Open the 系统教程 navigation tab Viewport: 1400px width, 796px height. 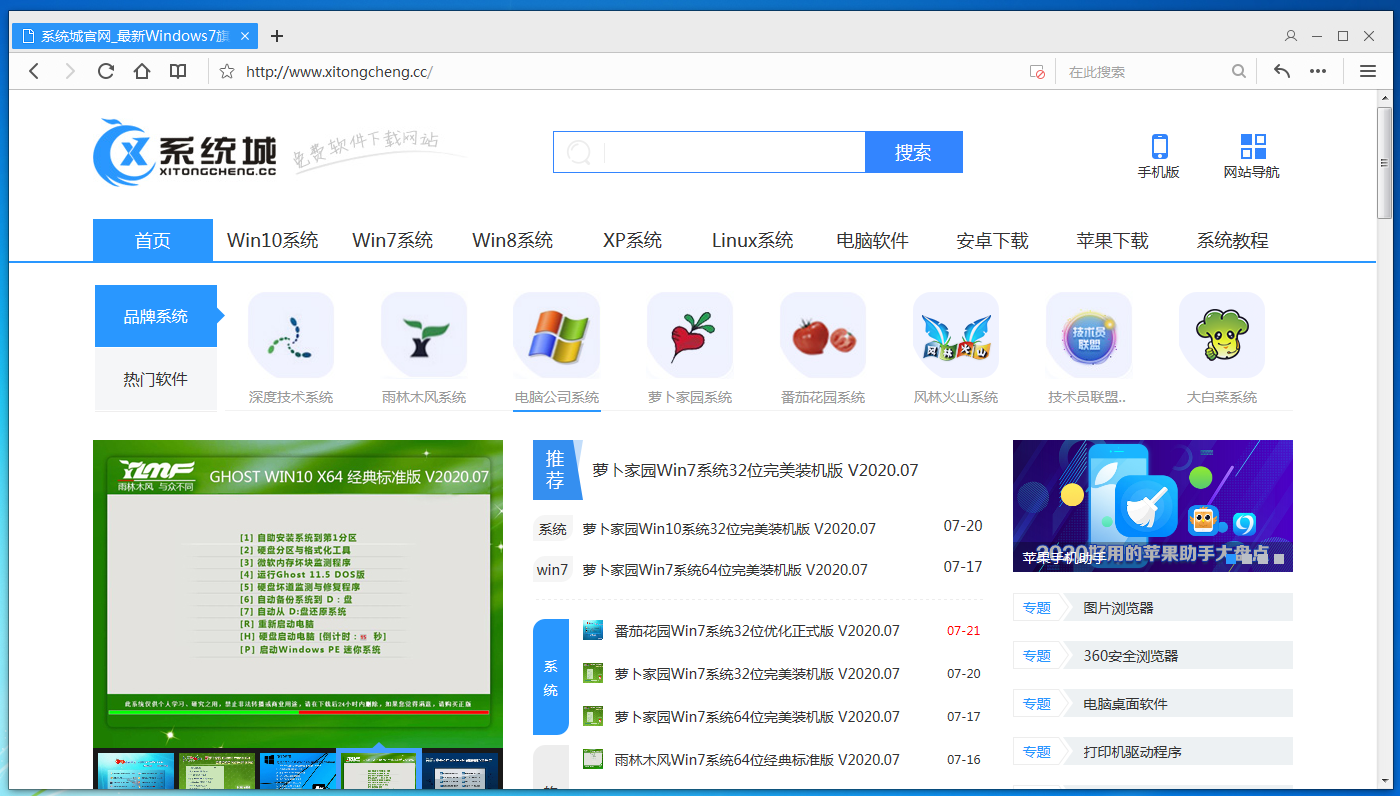coord(1233,240)
